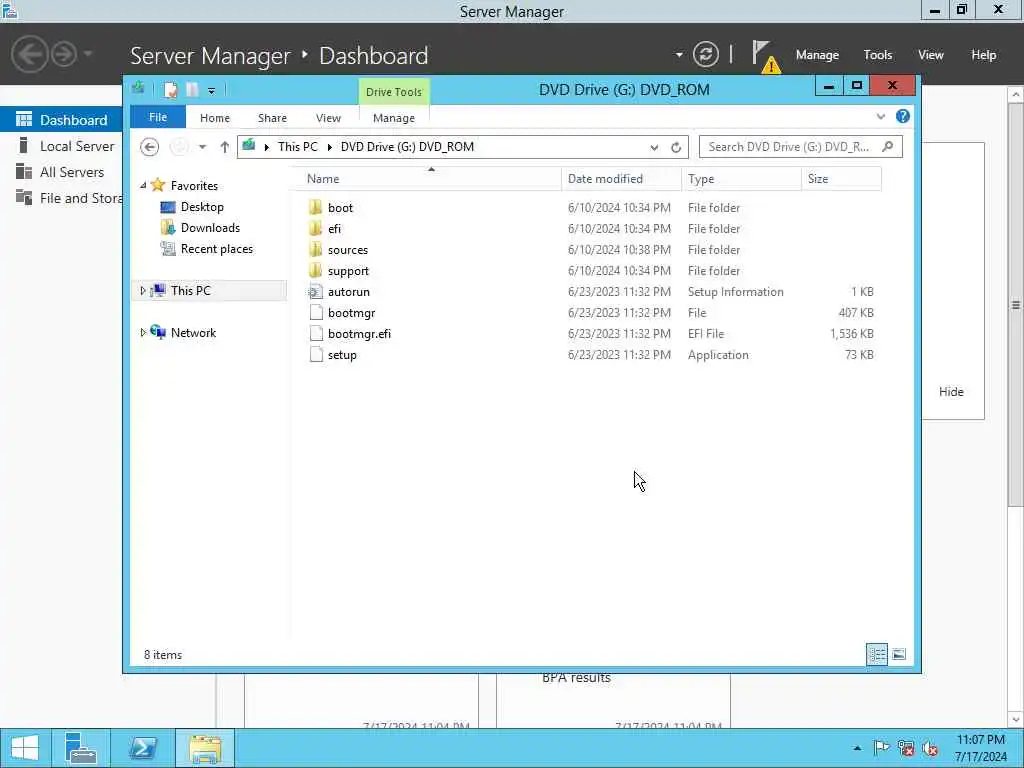The height and width of the screenshot is (768, 1024).
Task: Sort files by Size column
Action: click(841, 179)
